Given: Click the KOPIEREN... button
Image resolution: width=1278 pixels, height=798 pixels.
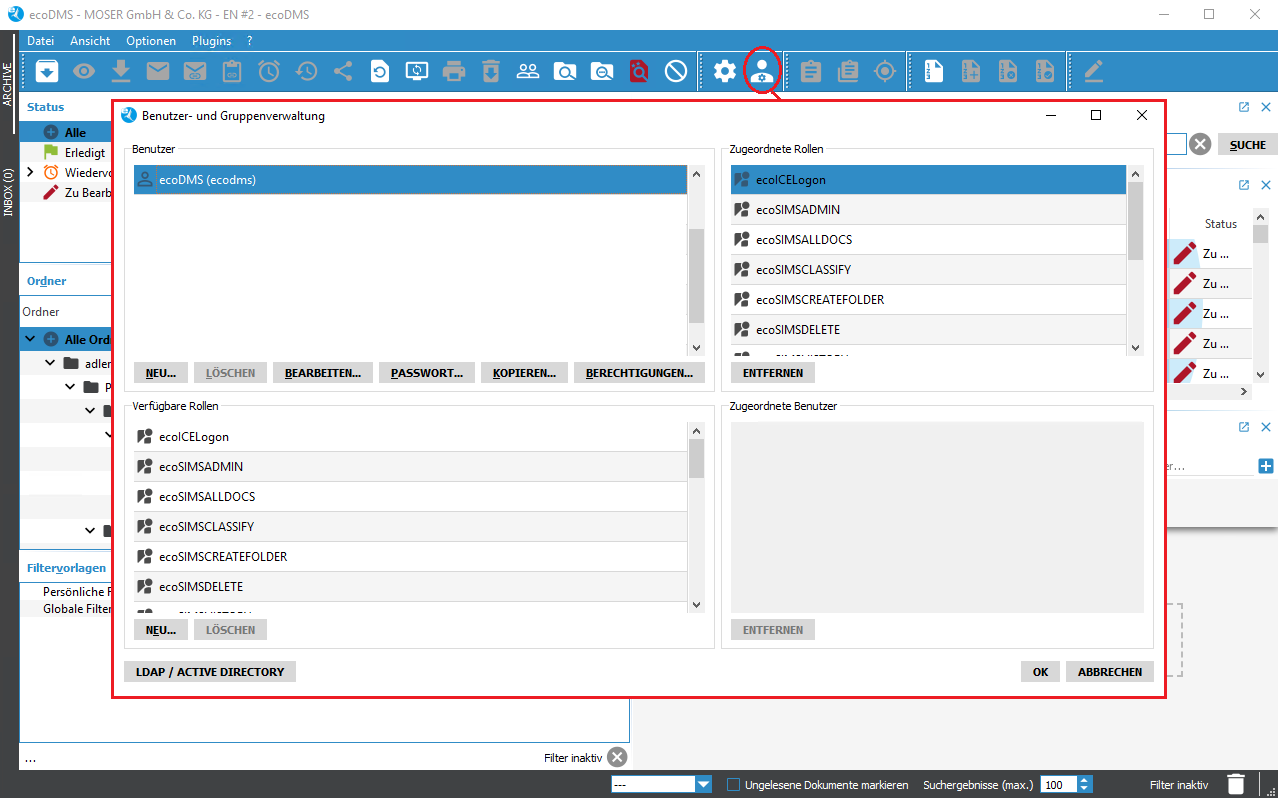Looking at the screenshot, I should tap(525, 373).
